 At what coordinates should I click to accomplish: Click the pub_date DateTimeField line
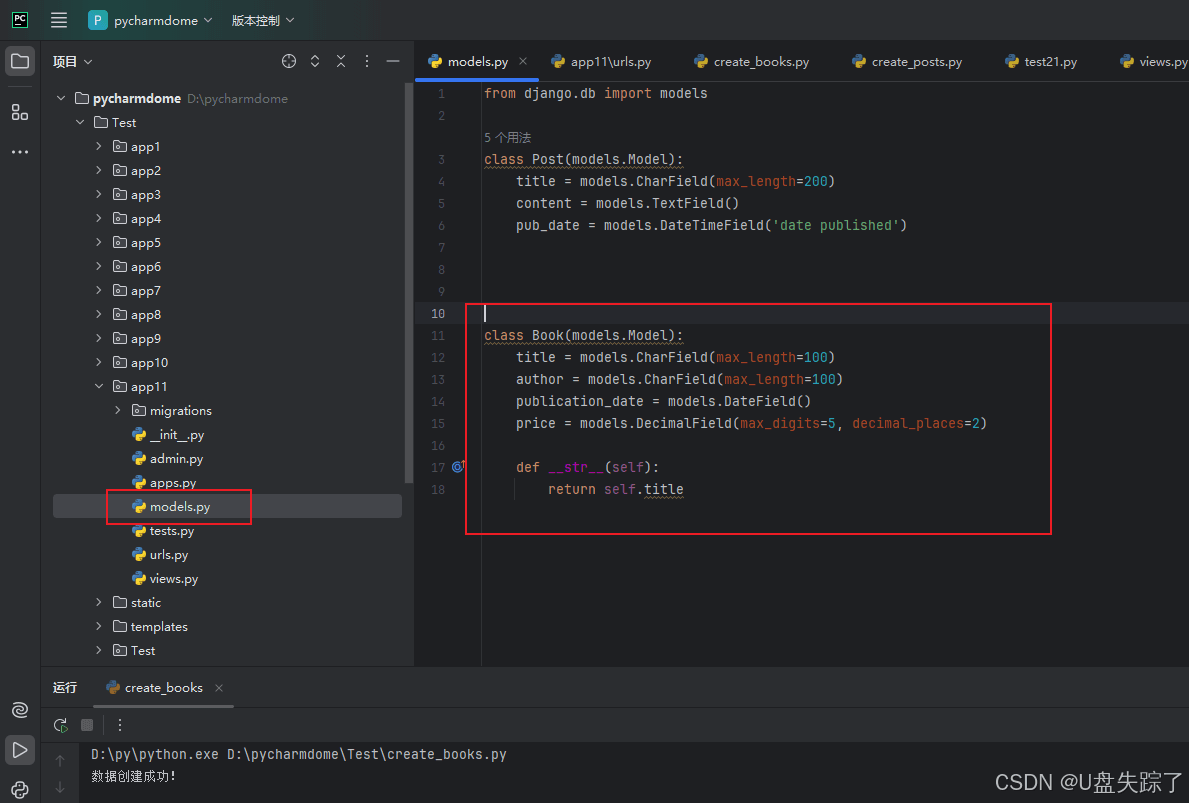[x=711, y=225]
